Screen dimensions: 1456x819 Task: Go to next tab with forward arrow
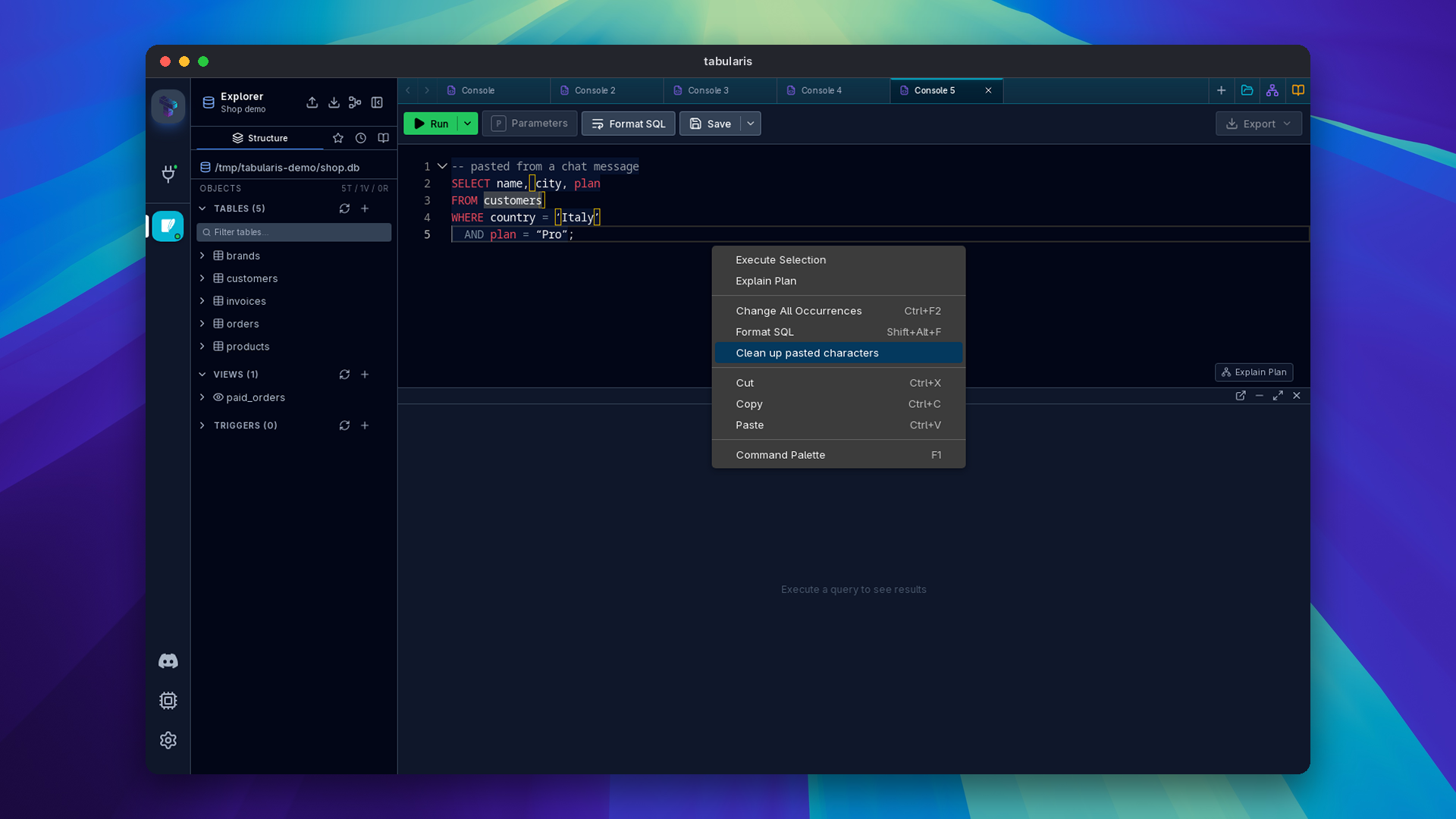[x=427, y=90]
